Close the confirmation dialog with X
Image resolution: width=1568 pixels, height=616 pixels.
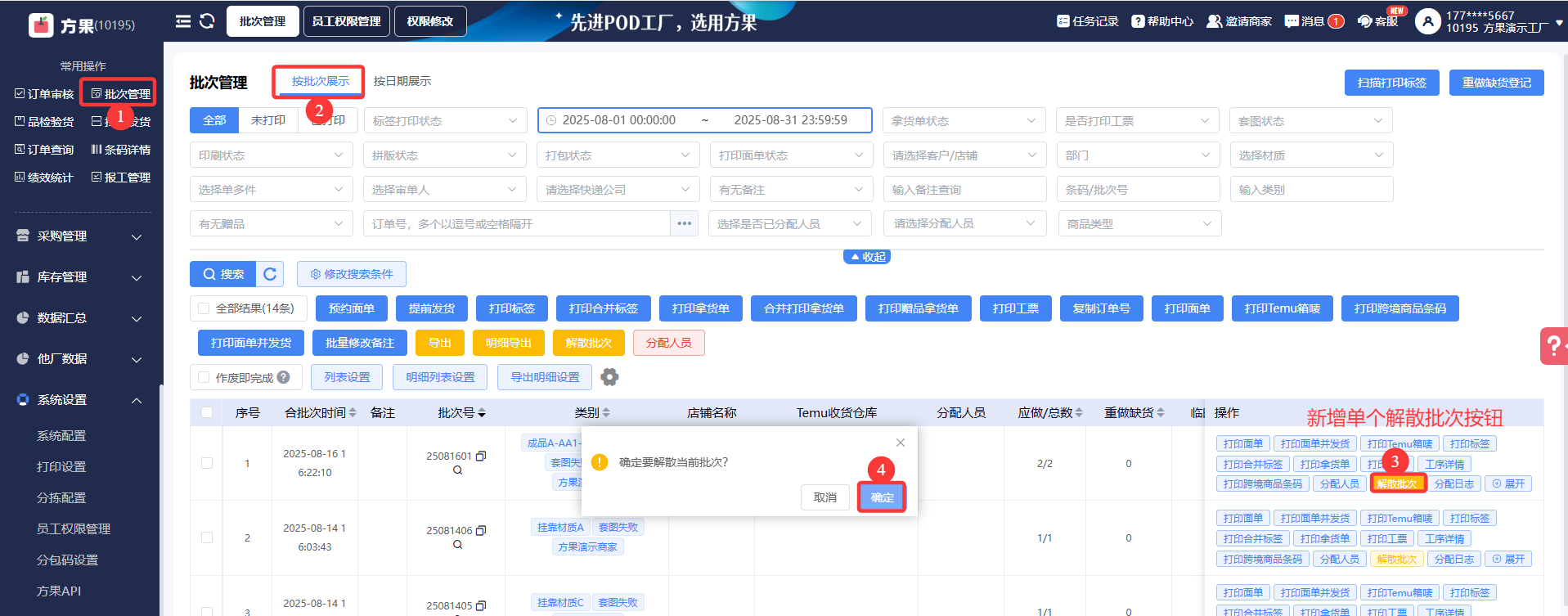pos(900,443)
